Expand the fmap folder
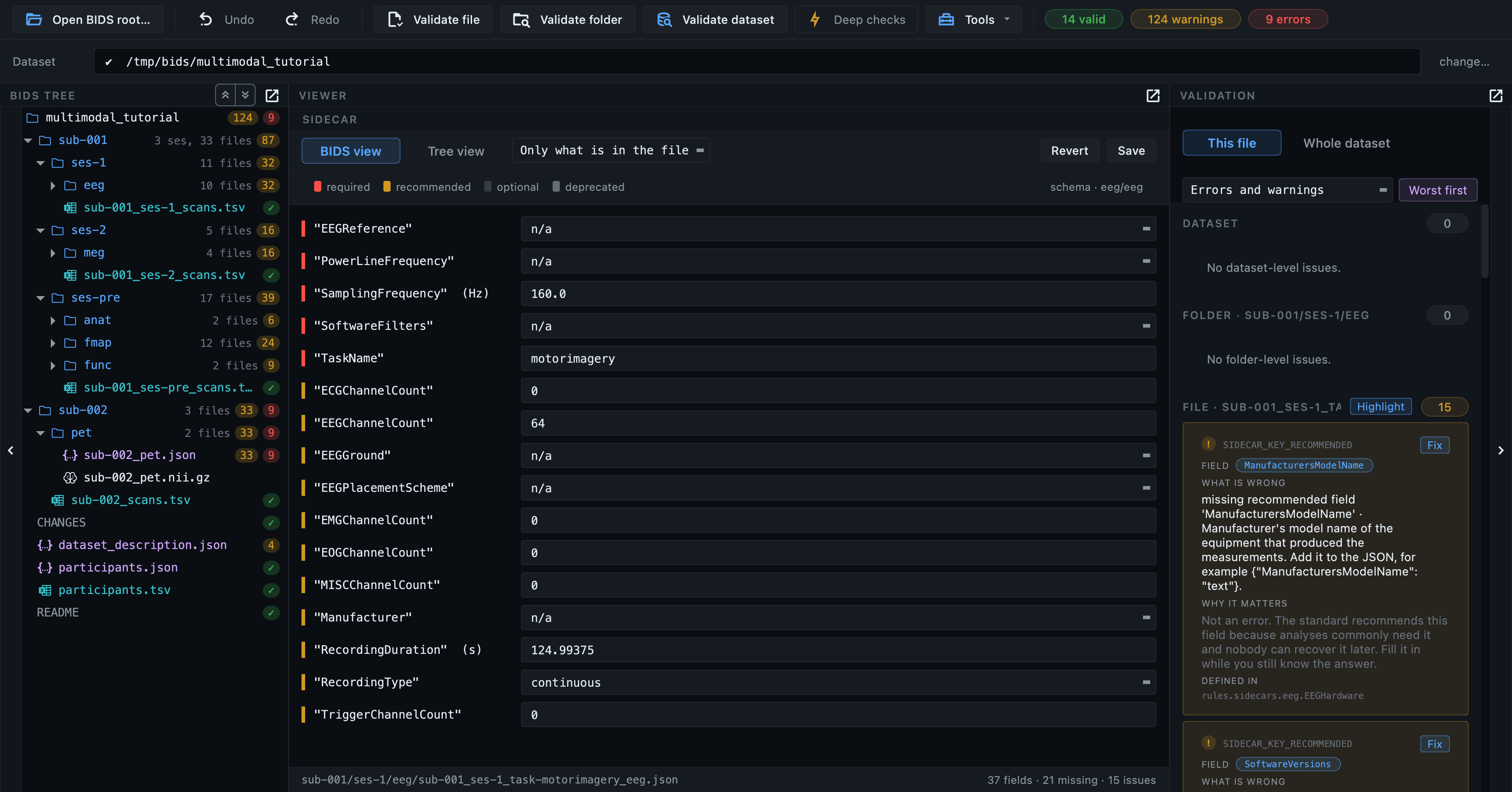The width and height of the screenshot is (1512, 792). 53,343
